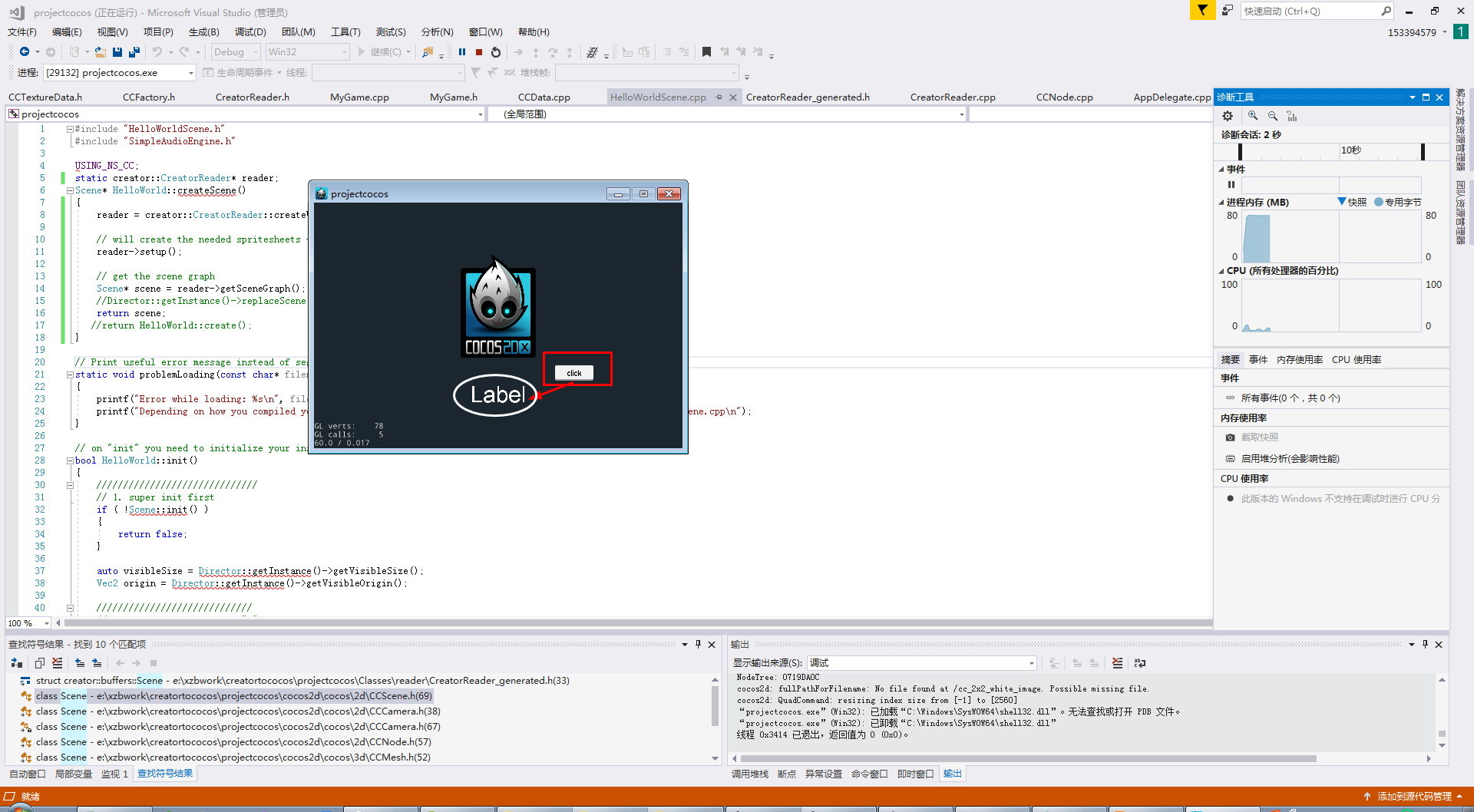Open the 文件(F) menu
The image size is (1474, 812).
click(22, 32)
